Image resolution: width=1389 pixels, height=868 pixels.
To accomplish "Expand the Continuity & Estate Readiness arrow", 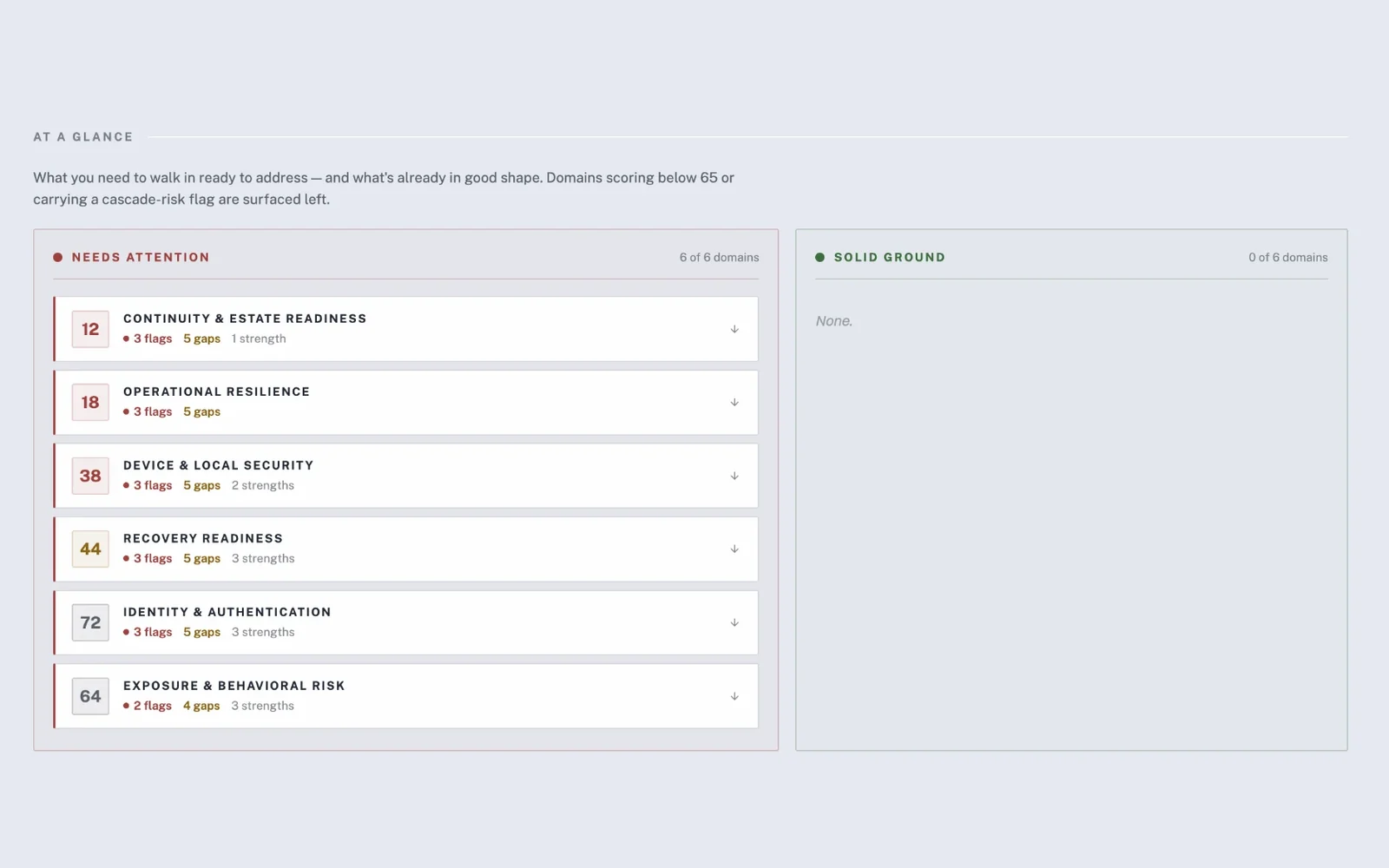I will (x=734, y=330).
